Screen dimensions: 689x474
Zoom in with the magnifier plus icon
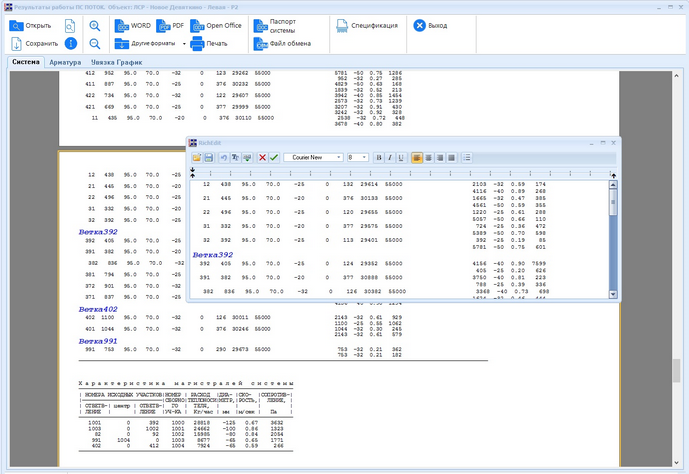click(95, 26)
